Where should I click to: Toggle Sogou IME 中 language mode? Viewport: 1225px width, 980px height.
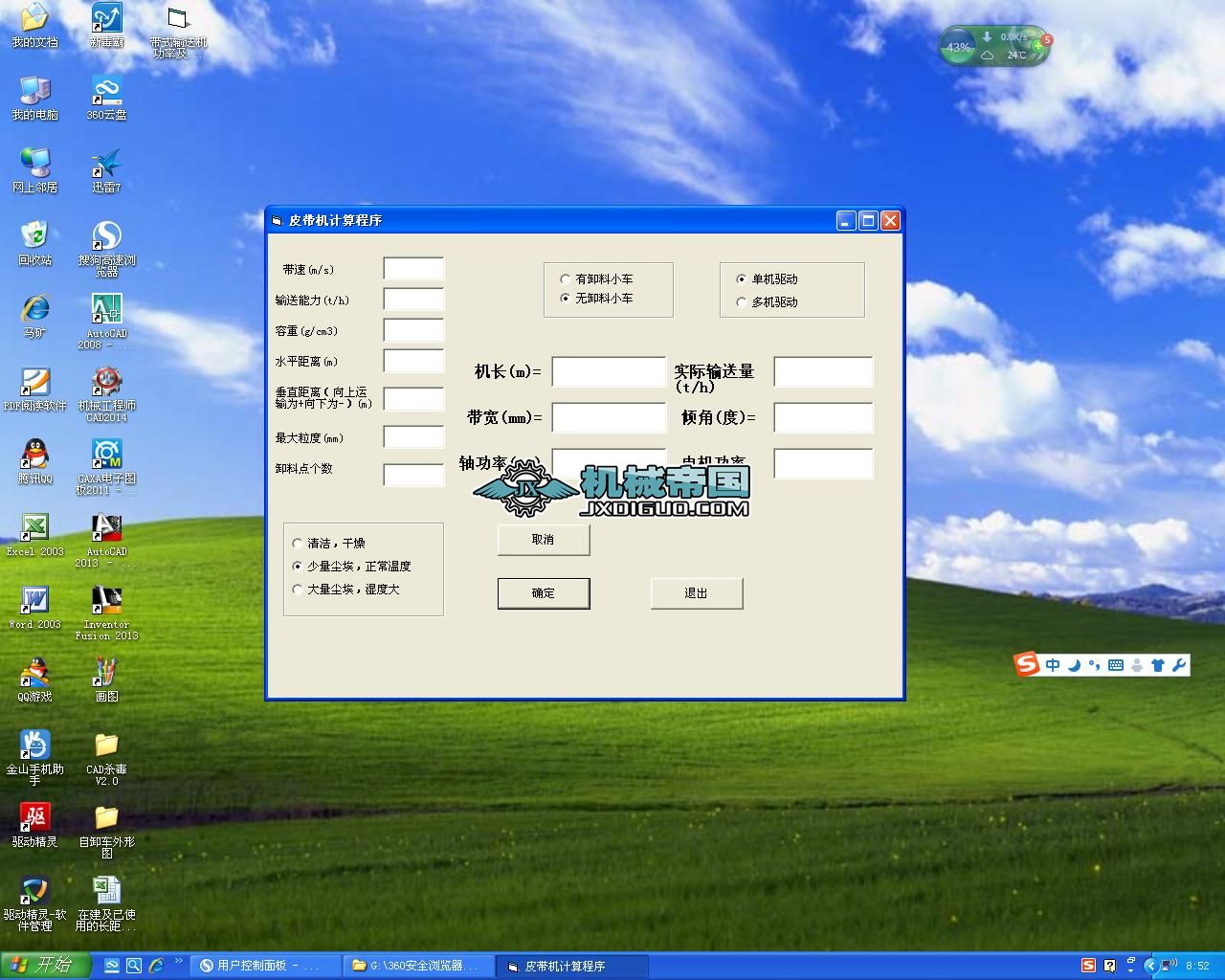click(1053, 665)
